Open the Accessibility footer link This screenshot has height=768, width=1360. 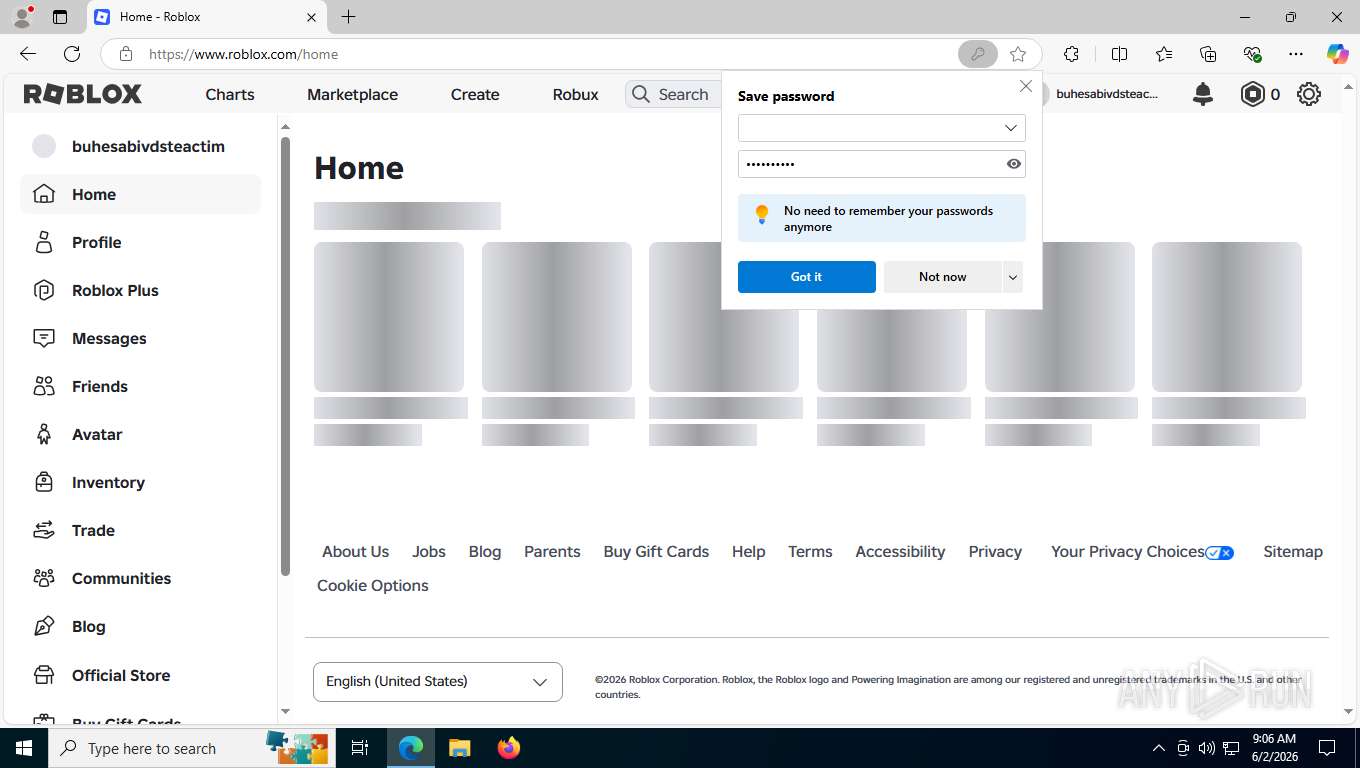tap(900, 551)
